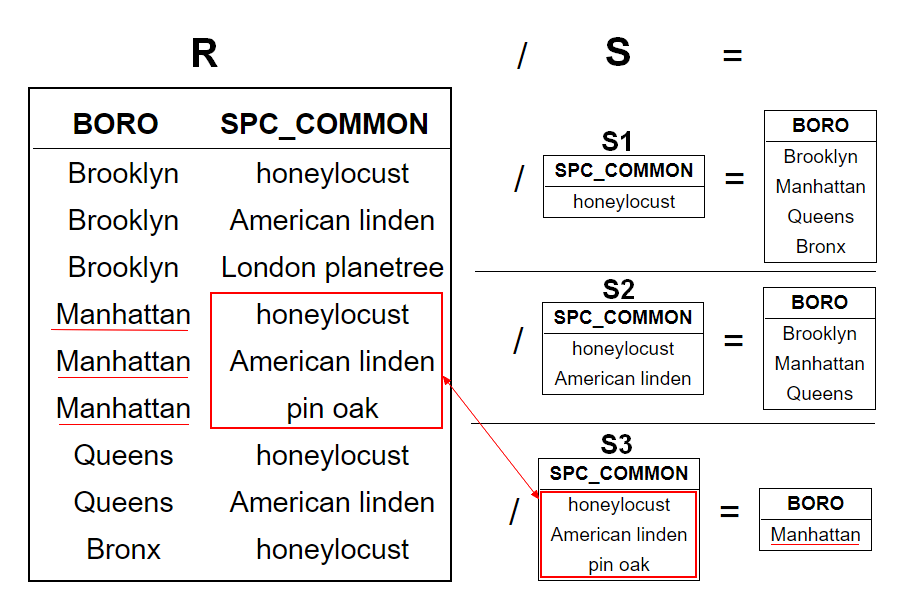The height and width of the screenshot is (605, 906).
Task: Click the BORO header of S1's result
Action: (x=820, y=126)
